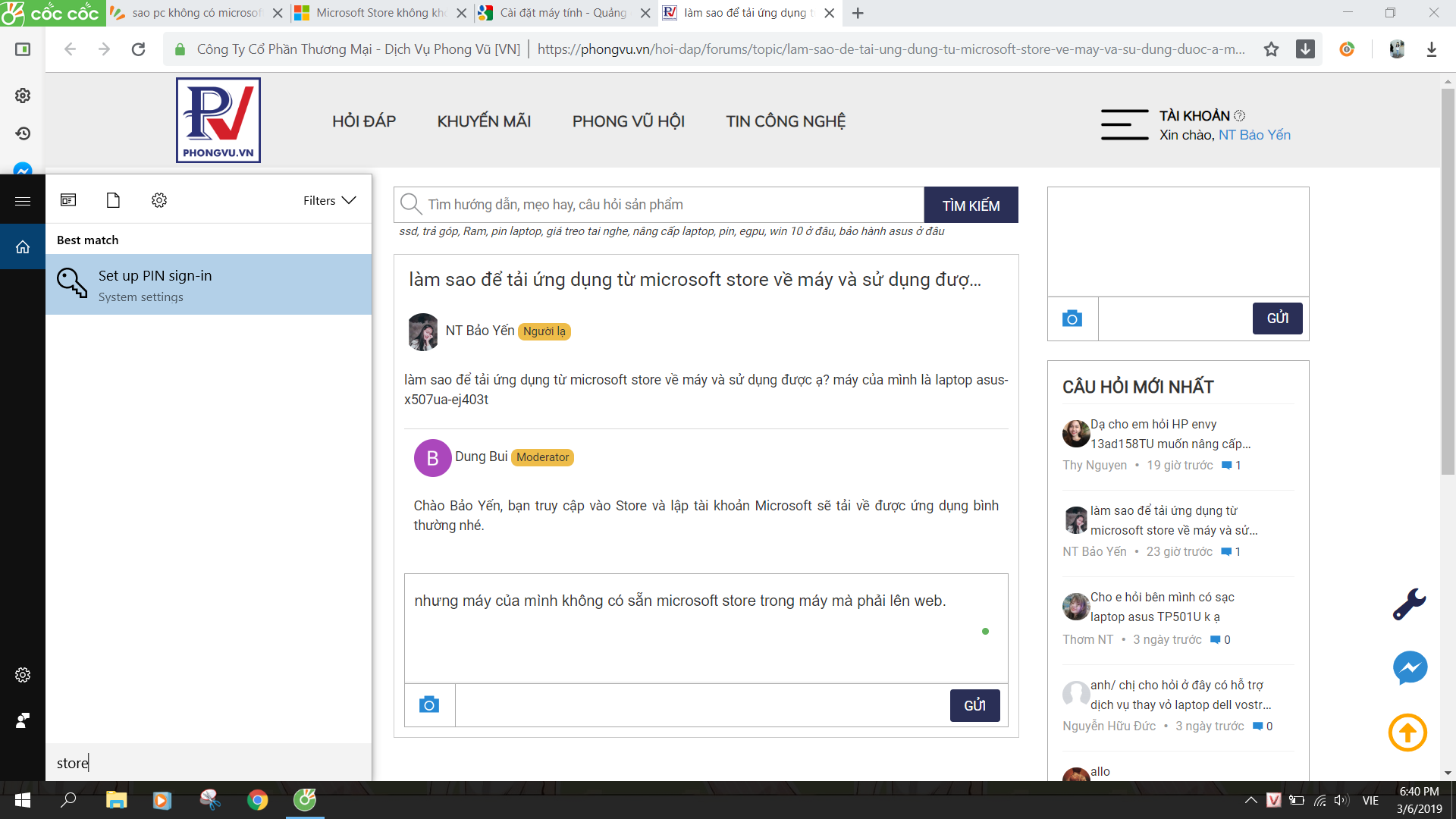The height and width of the screenshot is (819, 1456).
Task: Open browser downloads arrow icon
Action: [1431, 49]
